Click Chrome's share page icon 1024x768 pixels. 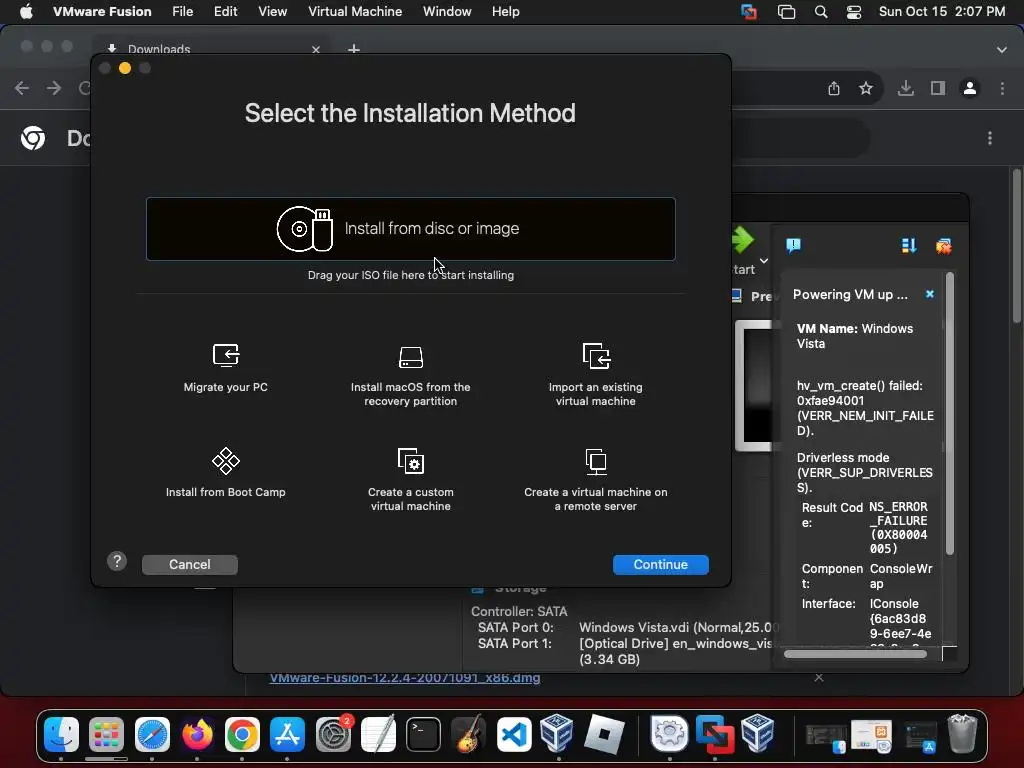[834, 88]
